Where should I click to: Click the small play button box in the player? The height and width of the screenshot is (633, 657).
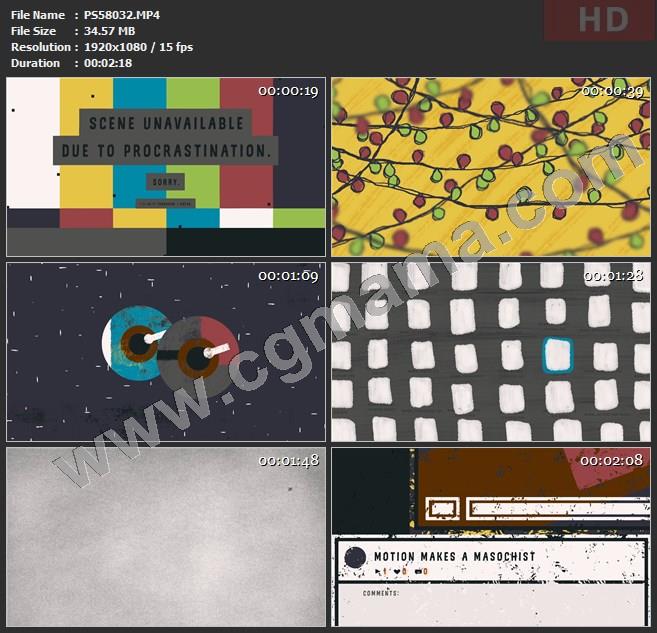coord(443,508)
